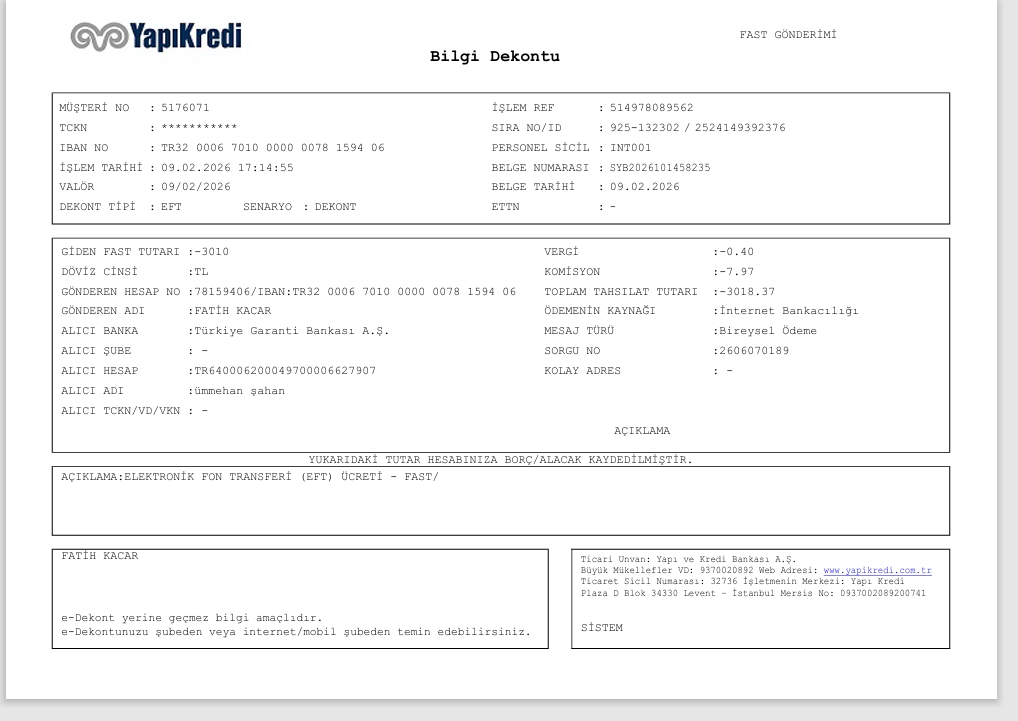
Task: Select the AÇIKLAMA EFT ÜCRETİ description line
Action: [x=250, y=477]
